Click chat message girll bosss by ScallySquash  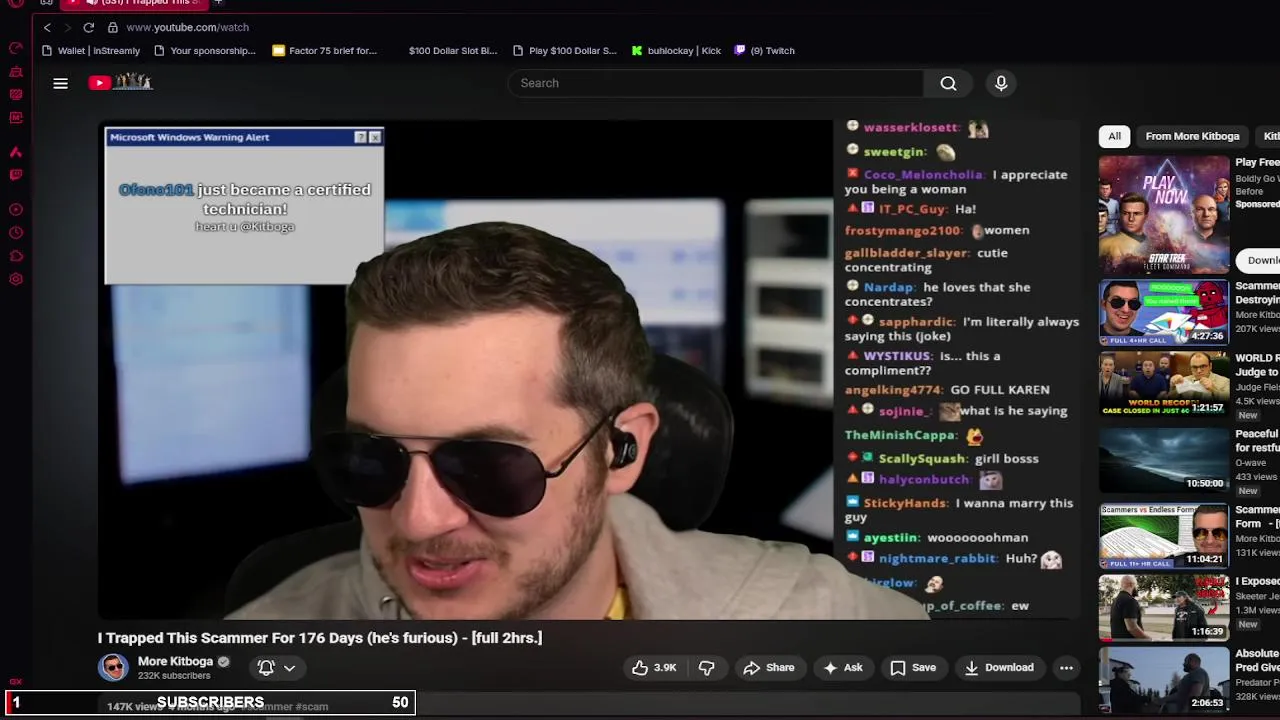[1007, 459]
